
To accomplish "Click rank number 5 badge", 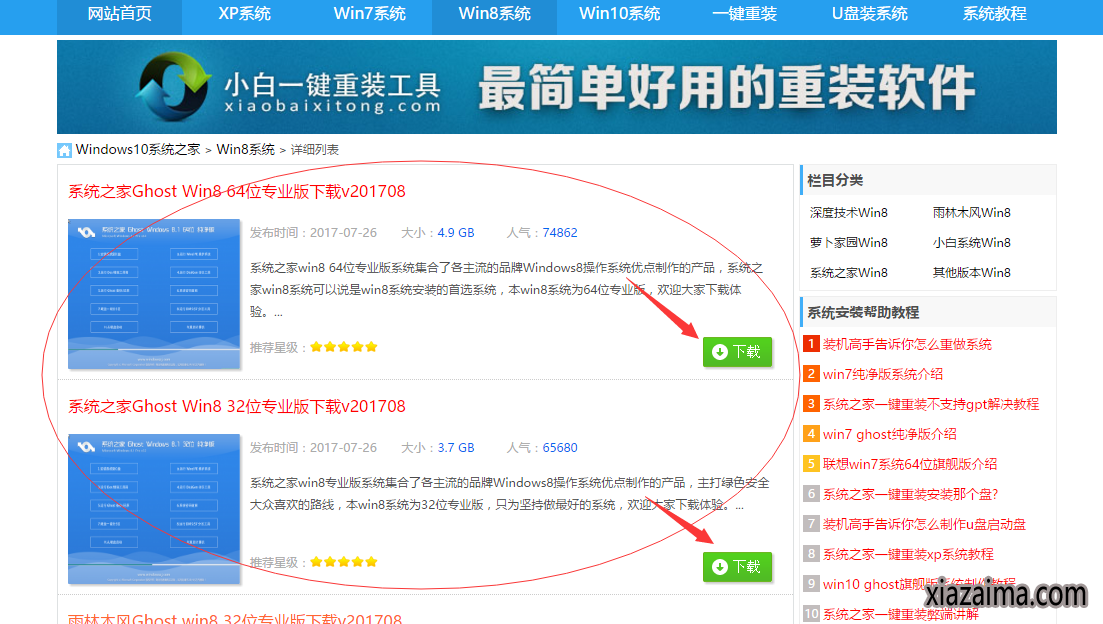I will [811, 464].
